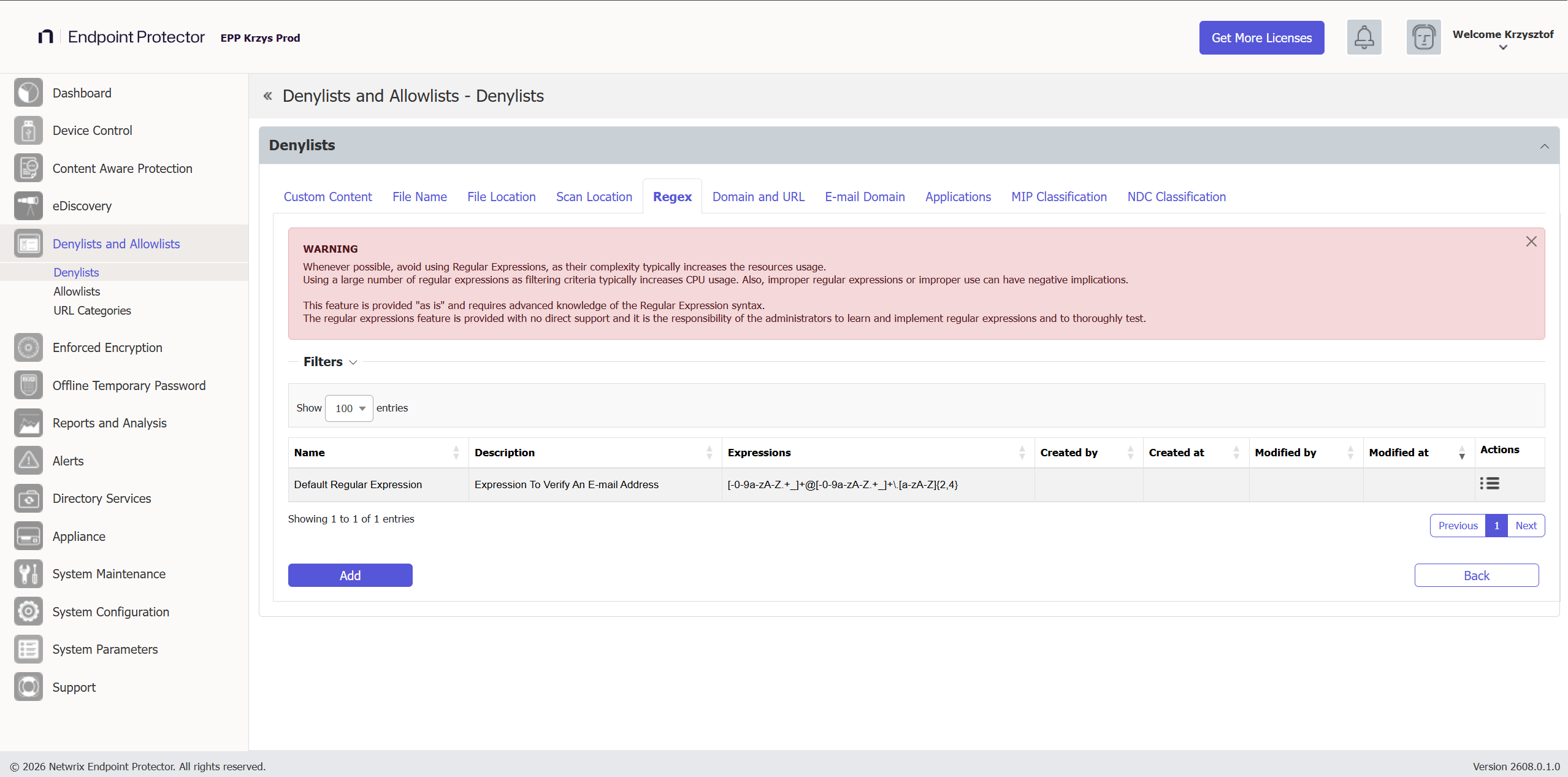Open the Welcome Krzysztof user menu
This screenshot has height=777, width=1568.
pyautogui.click(x=1503, y=39)
